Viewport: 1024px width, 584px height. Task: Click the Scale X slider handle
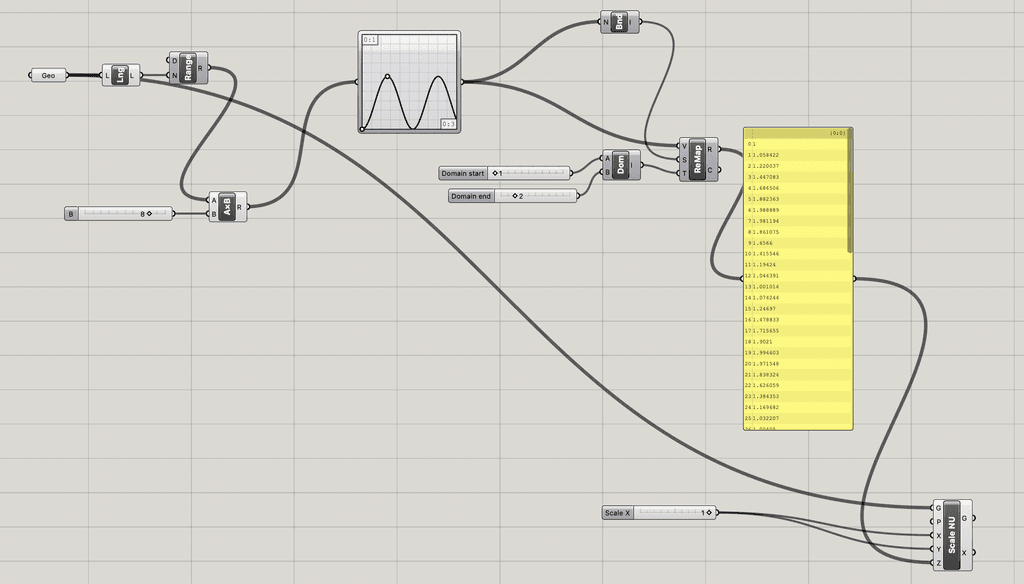(x=709, y=513)
